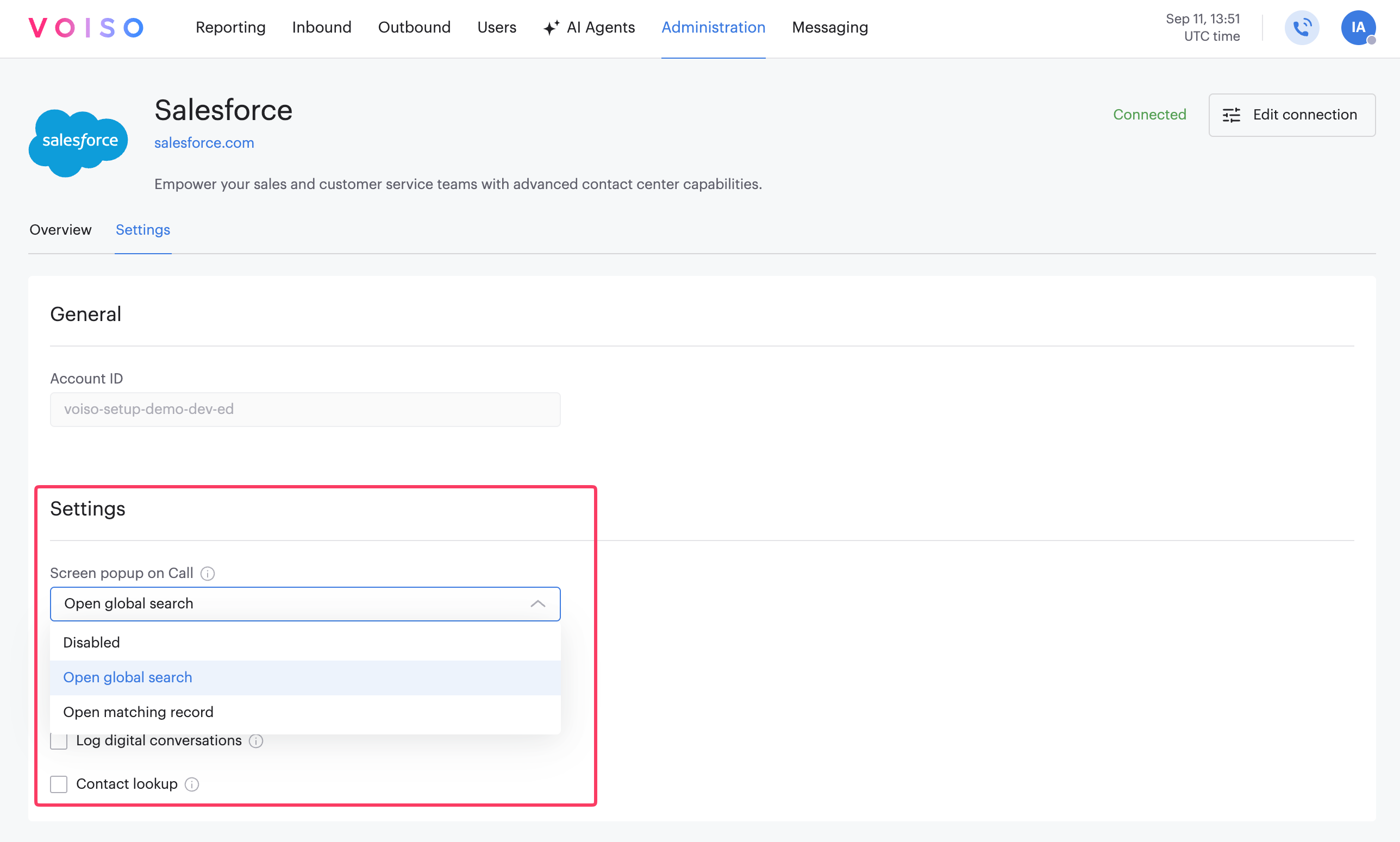This screenshot has width=1400, height=842.
Task: Click the Sep 11, 13:51 UTC time display
Action: [x=1203, y=27]
